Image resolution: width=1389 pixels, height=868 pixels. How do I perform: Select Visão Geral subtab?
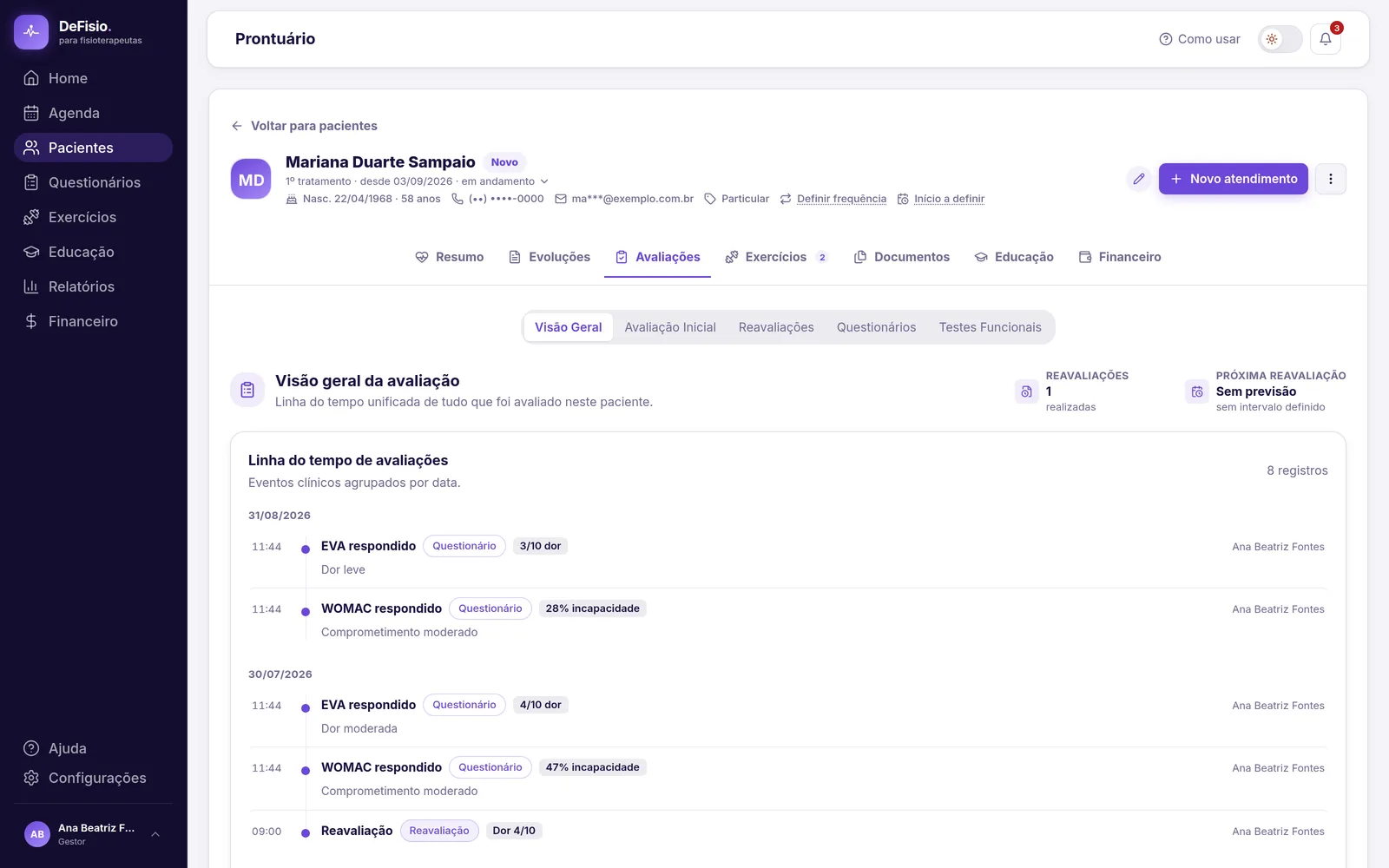(x=569, y=327)
